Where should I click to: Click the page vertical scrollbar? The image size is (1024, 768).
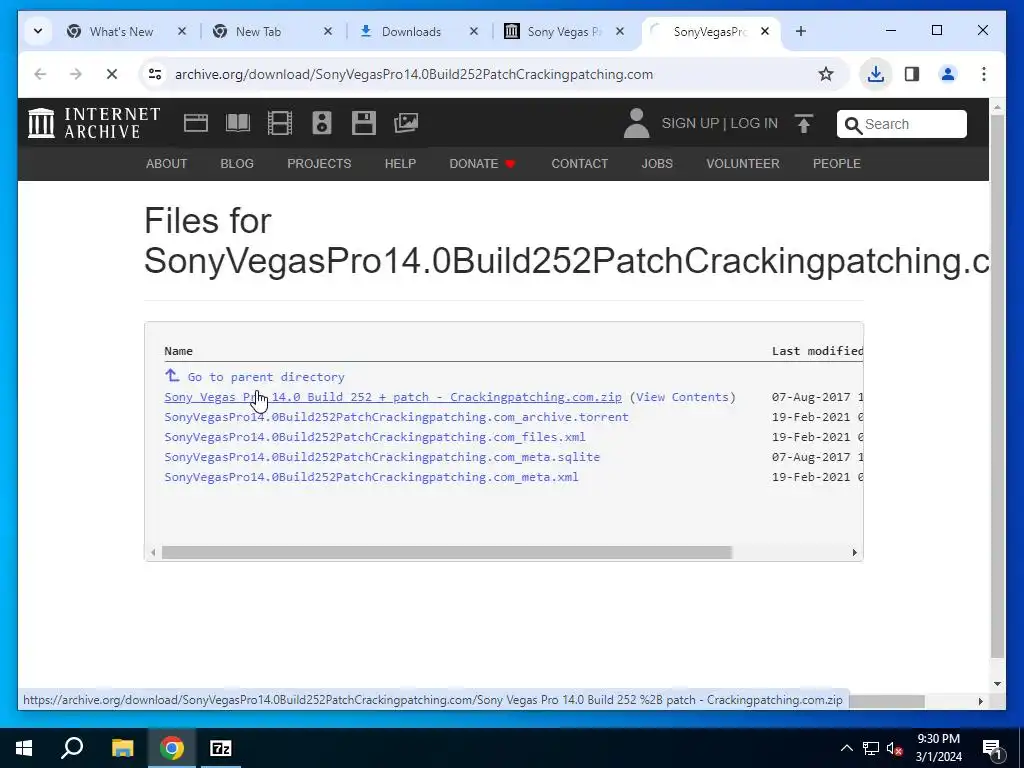point(997,385)
